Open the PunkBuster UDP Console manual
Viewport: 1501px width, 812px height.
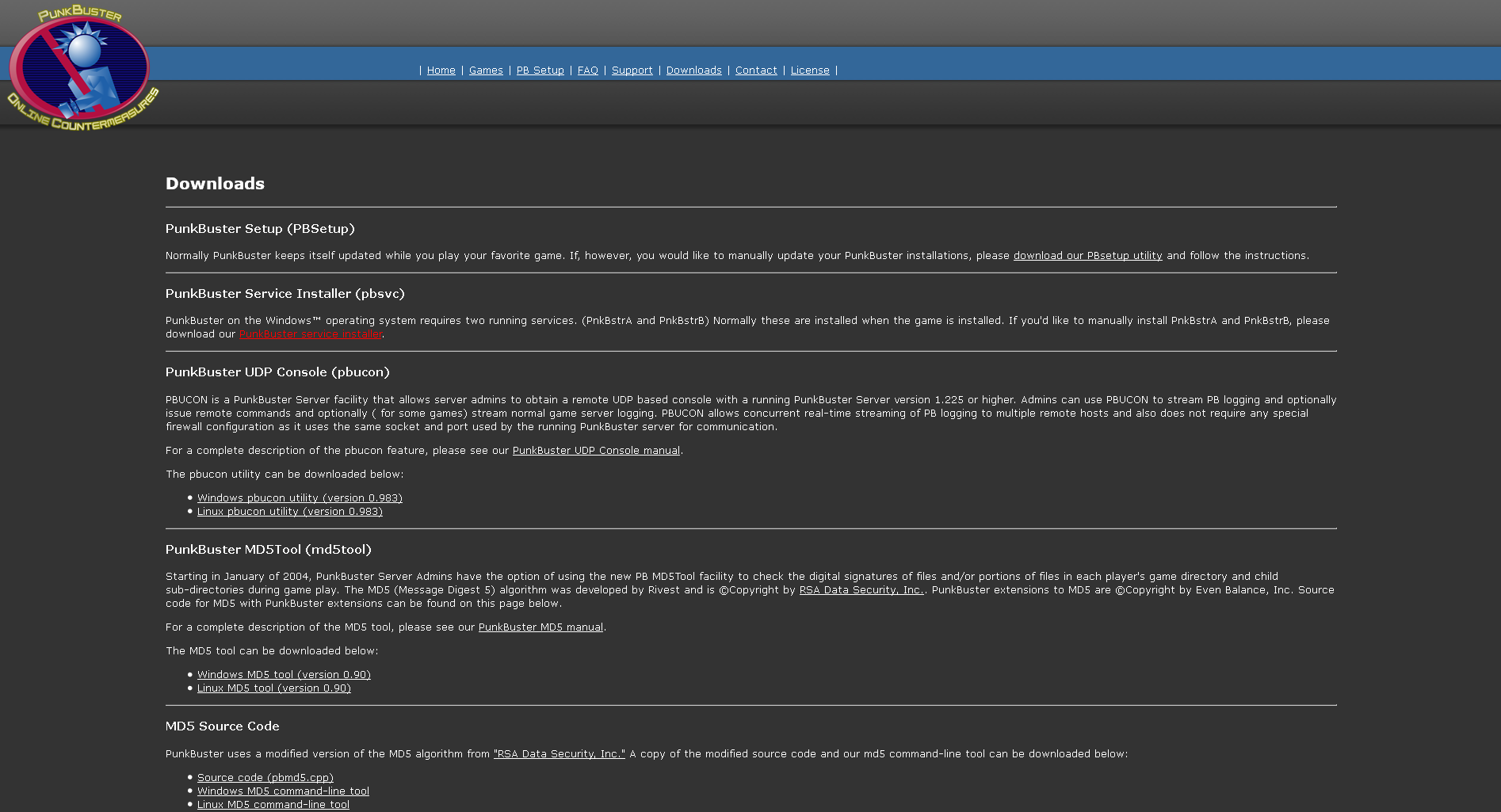pos(596,451)
